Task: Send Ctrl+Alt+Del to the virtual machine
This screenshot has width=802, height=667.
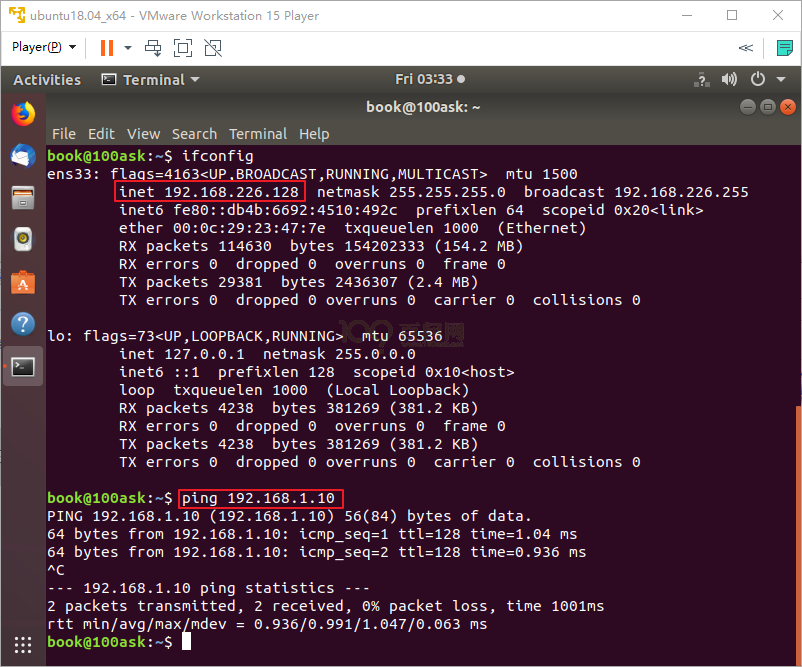Action: 153,48
